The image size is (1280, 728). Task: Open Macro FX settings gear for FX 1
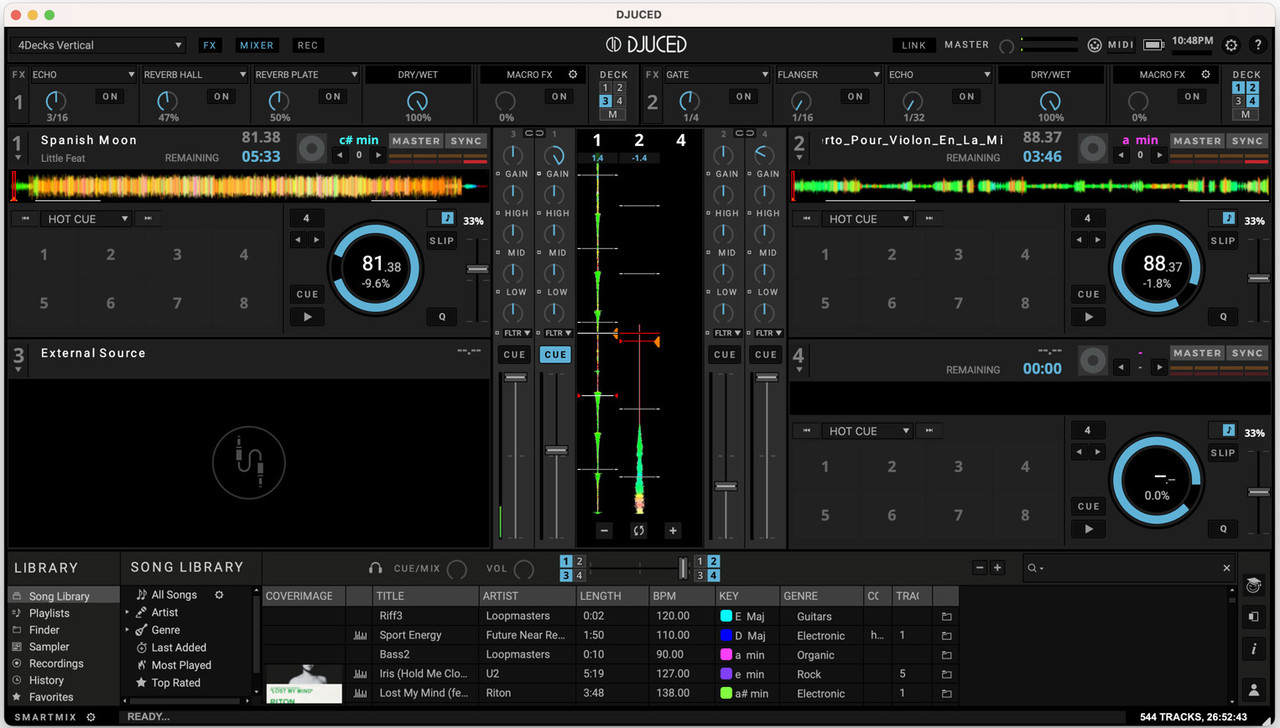click(573, 75)
